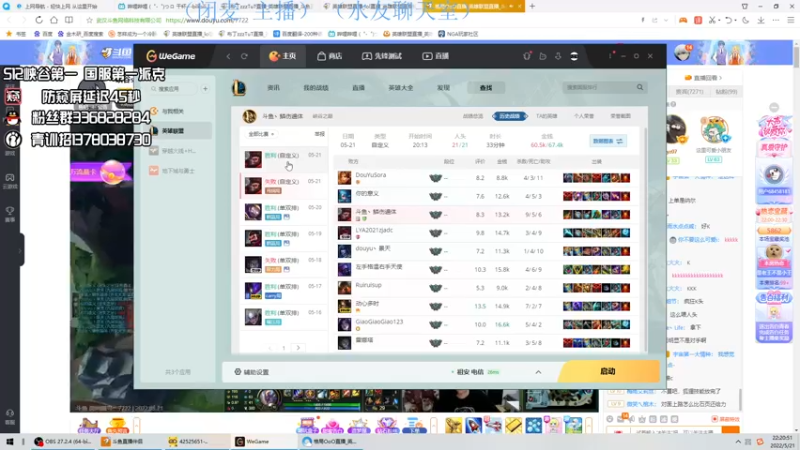
Task: Switch to the TA的英雄 tab
Action: tap(546, 116)
